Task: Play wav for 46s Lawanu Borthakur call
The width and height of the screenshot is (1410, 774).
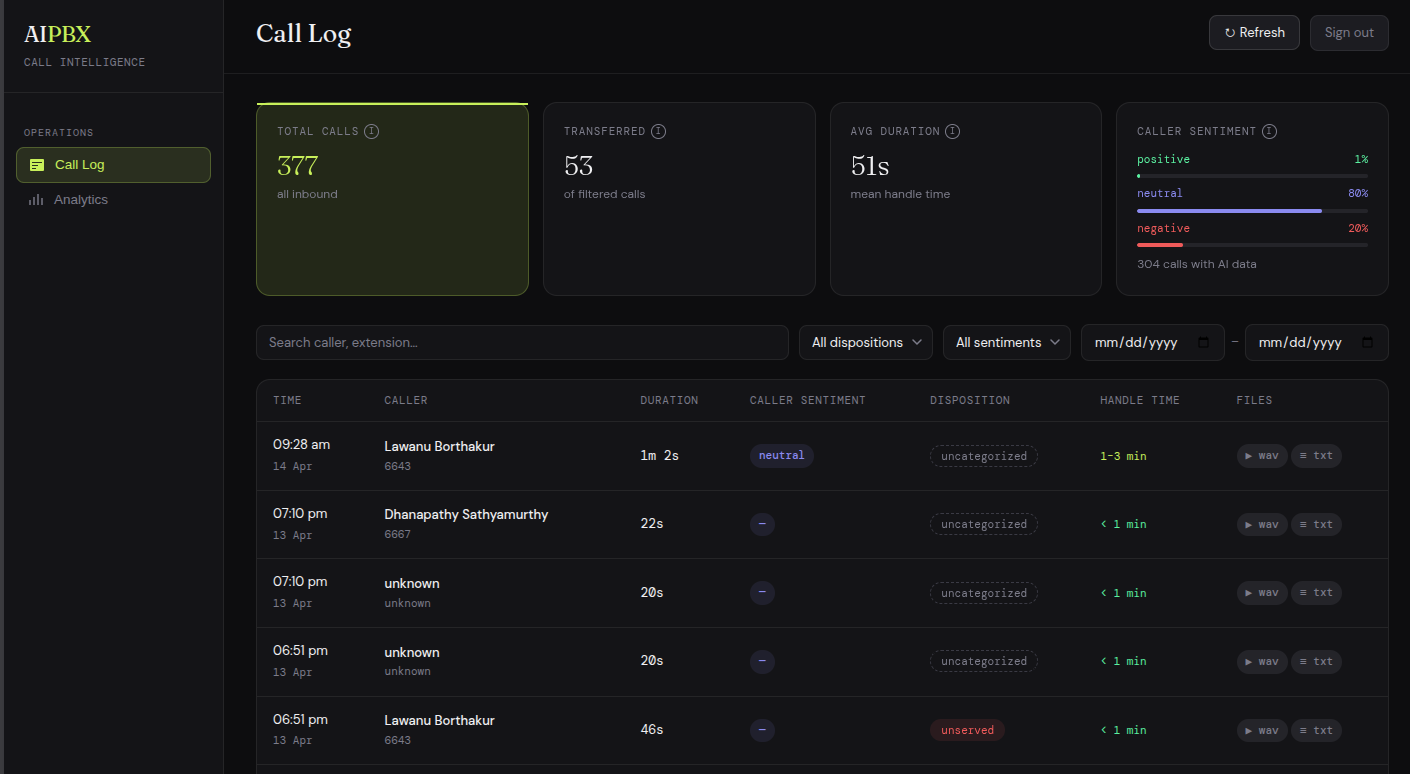Action: tap(1262, 730)
